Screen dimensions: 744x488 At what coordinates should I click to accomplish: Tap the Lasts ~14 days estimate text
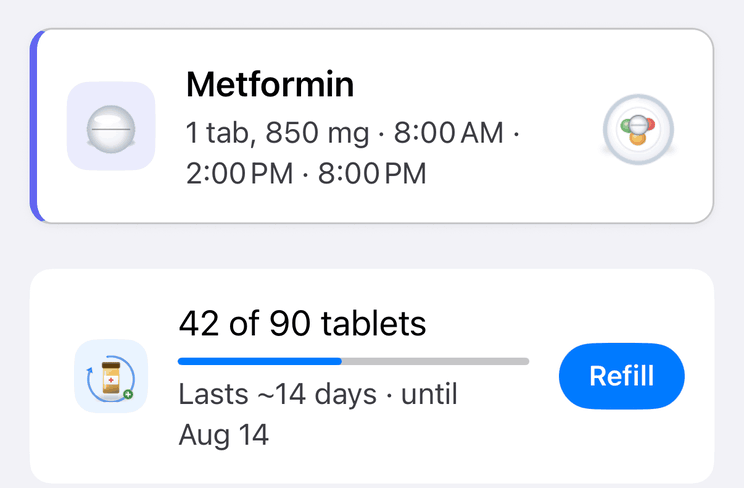click(x=278, y=394)
